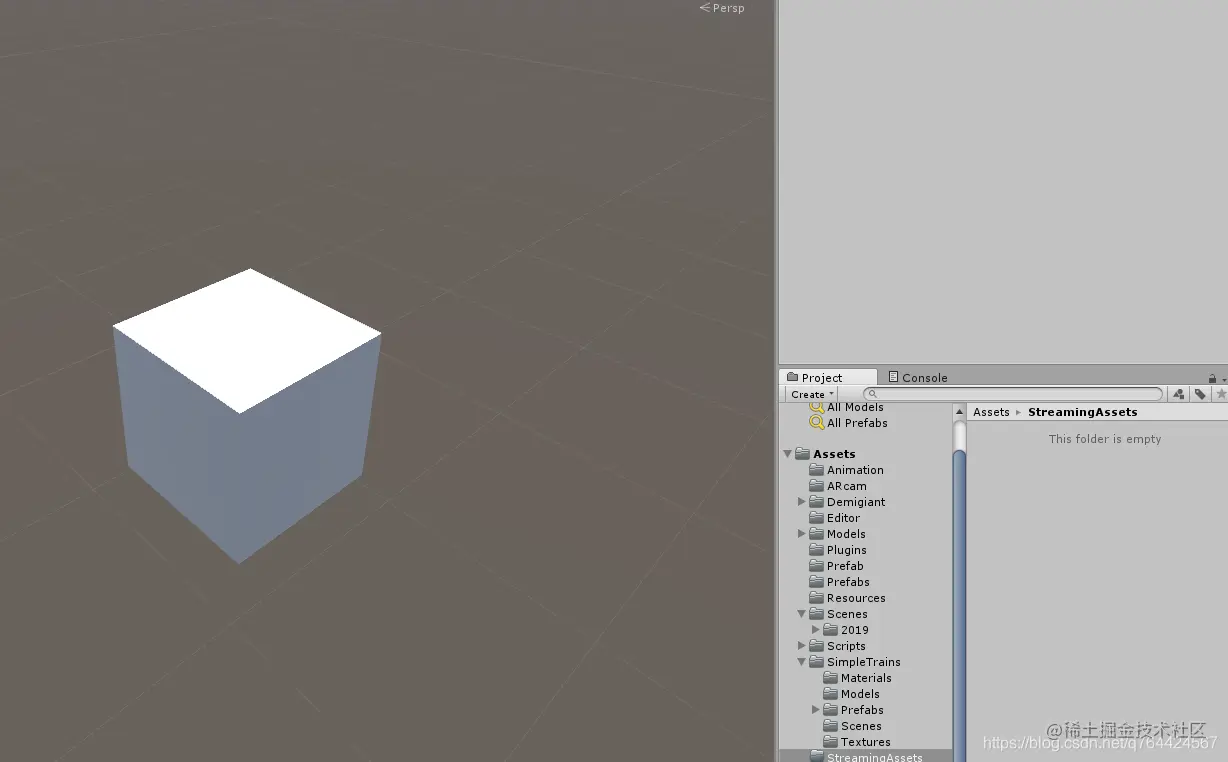Collapse the Assets root folder arrow

(x=787, y=454)
